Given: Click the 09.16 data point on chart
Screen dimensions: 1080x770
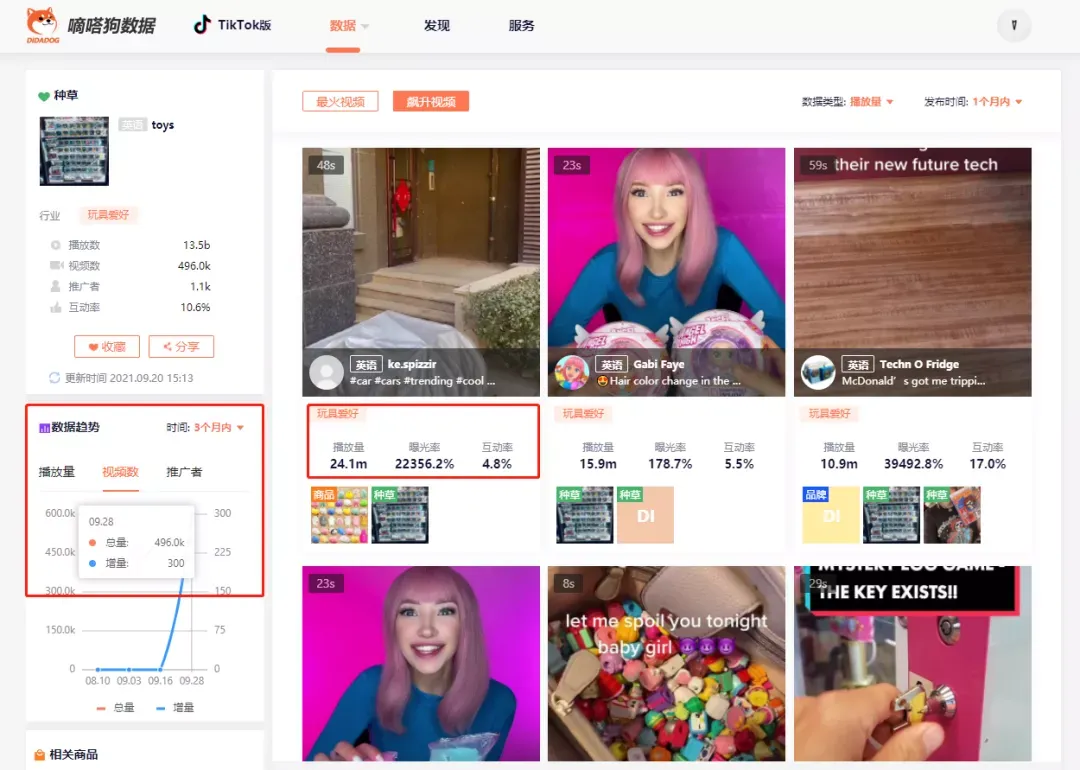Looking at the screenshot, I should tap(160, 669).
